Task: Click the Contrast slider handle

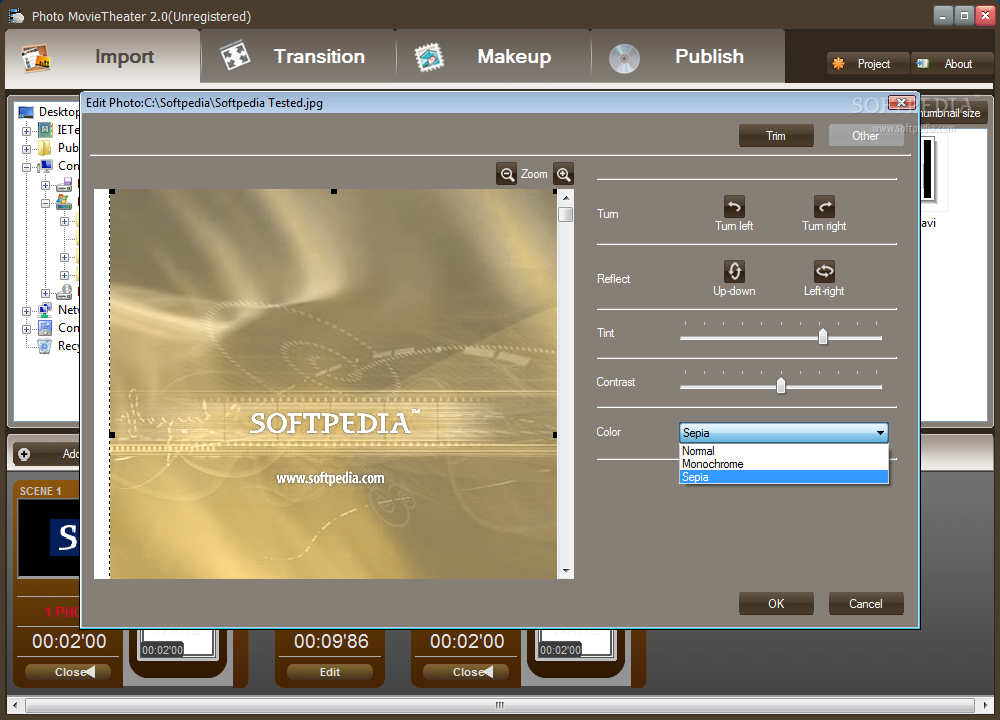Action: coord(781,385)
